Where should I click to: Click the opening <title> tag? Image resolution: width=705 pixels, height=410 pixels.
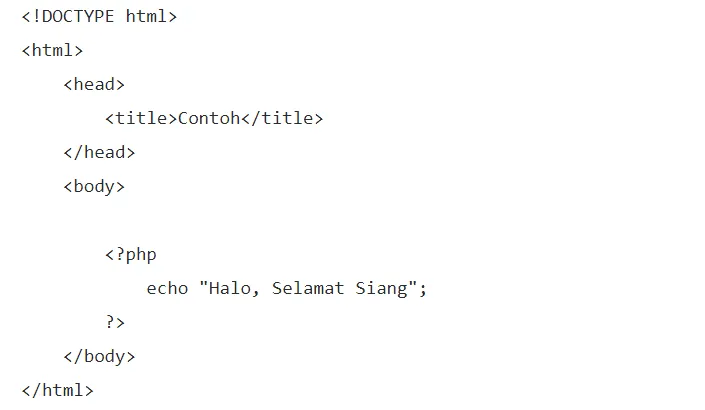141,119
